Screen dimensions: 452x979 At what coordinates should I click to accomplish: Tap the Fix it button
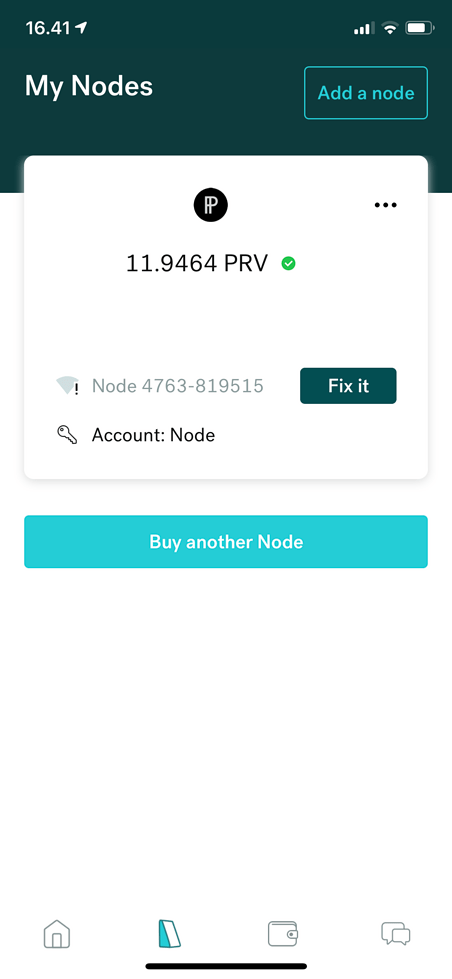[348, 386]
